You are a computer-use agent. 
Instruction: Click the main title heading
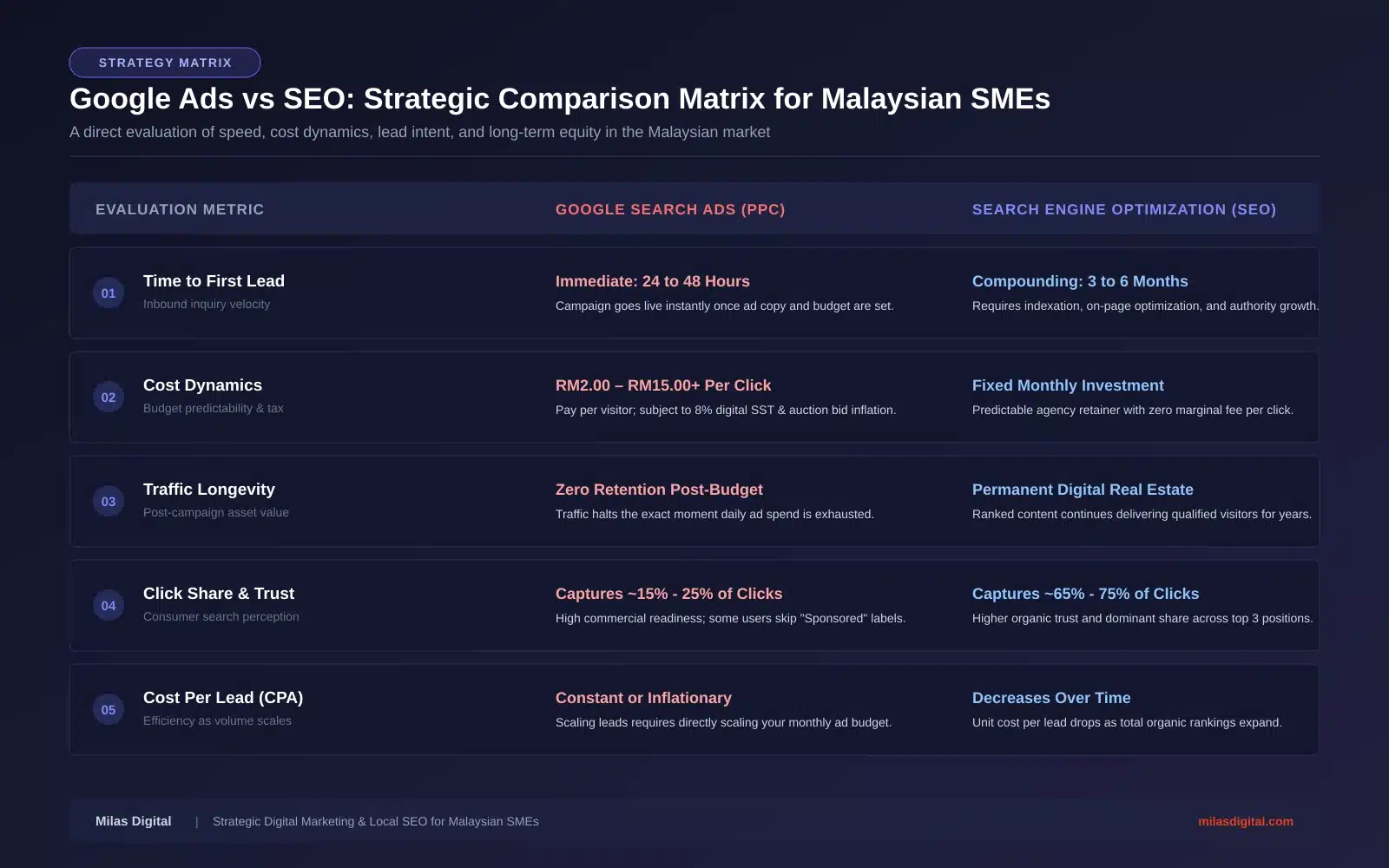tap(560, 99)
